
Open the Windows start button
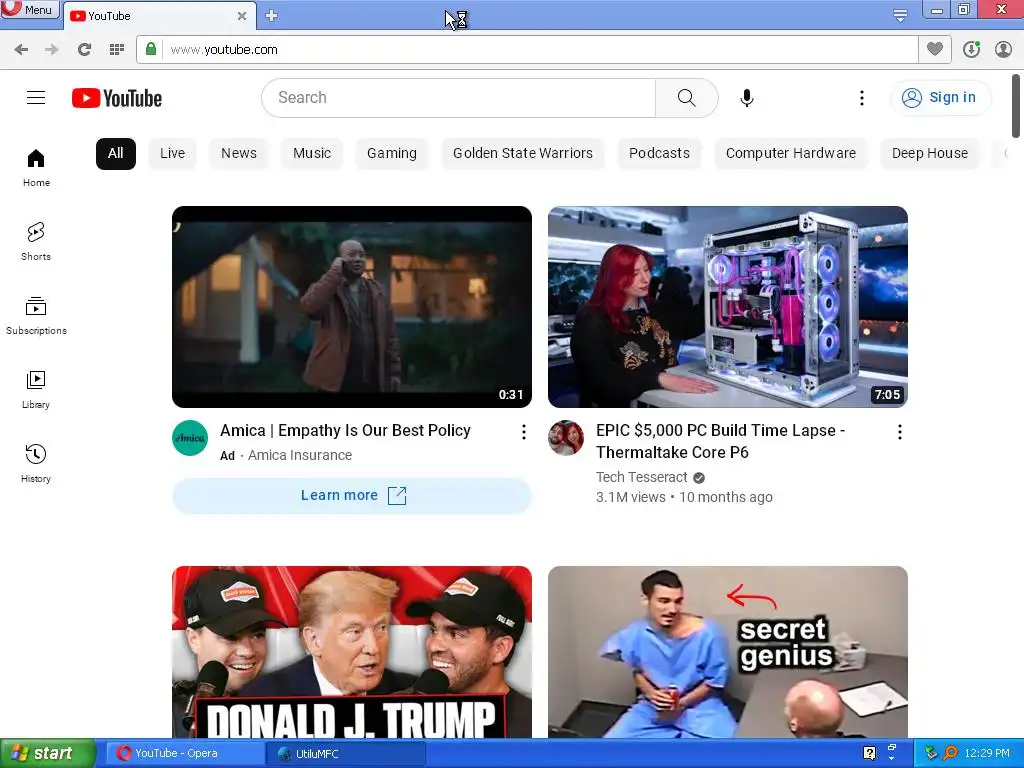48,754
